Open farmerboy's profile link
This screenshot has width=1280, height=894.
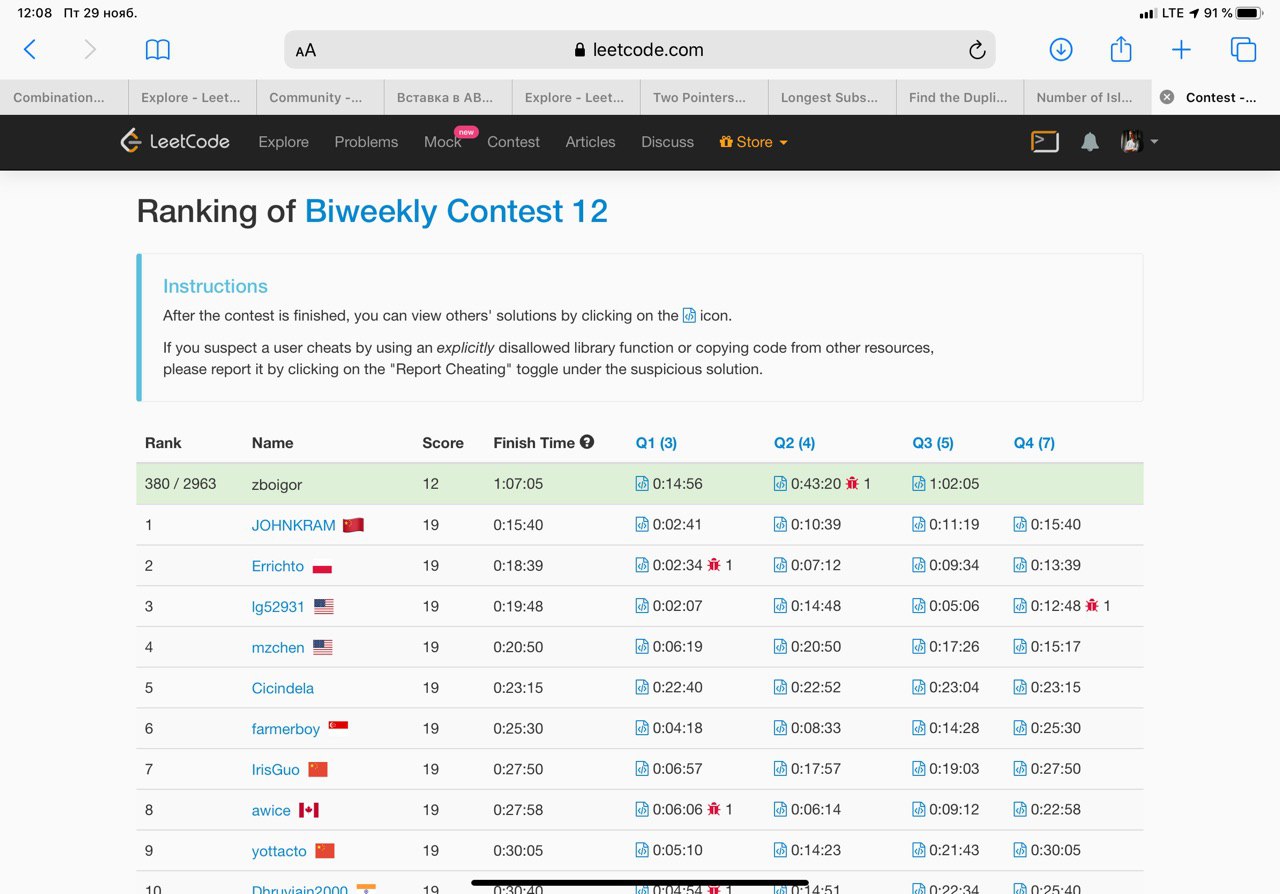click(x=286, y=729)
